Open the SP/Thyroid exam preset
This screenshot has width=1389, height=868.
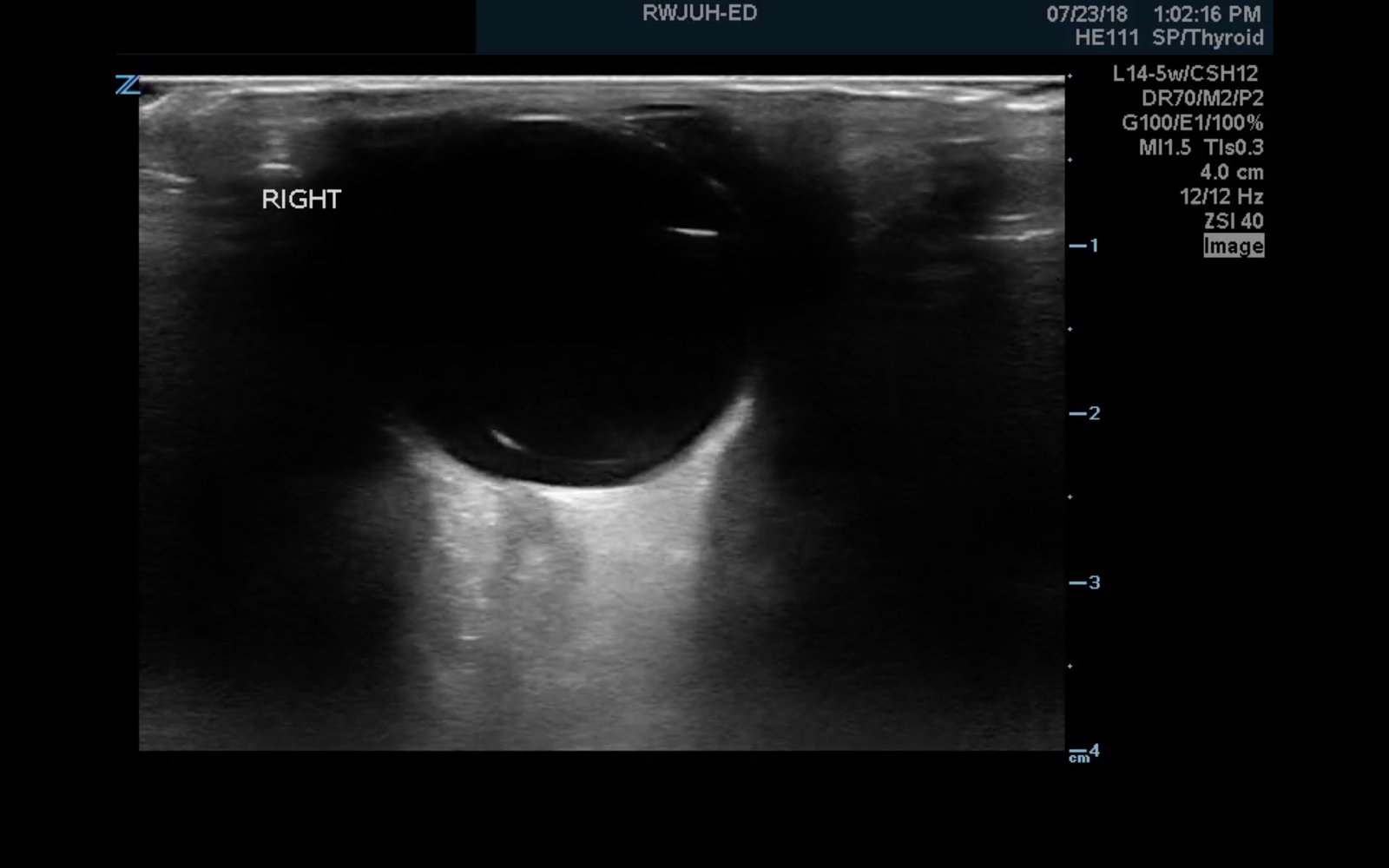tap(1208, 38)
